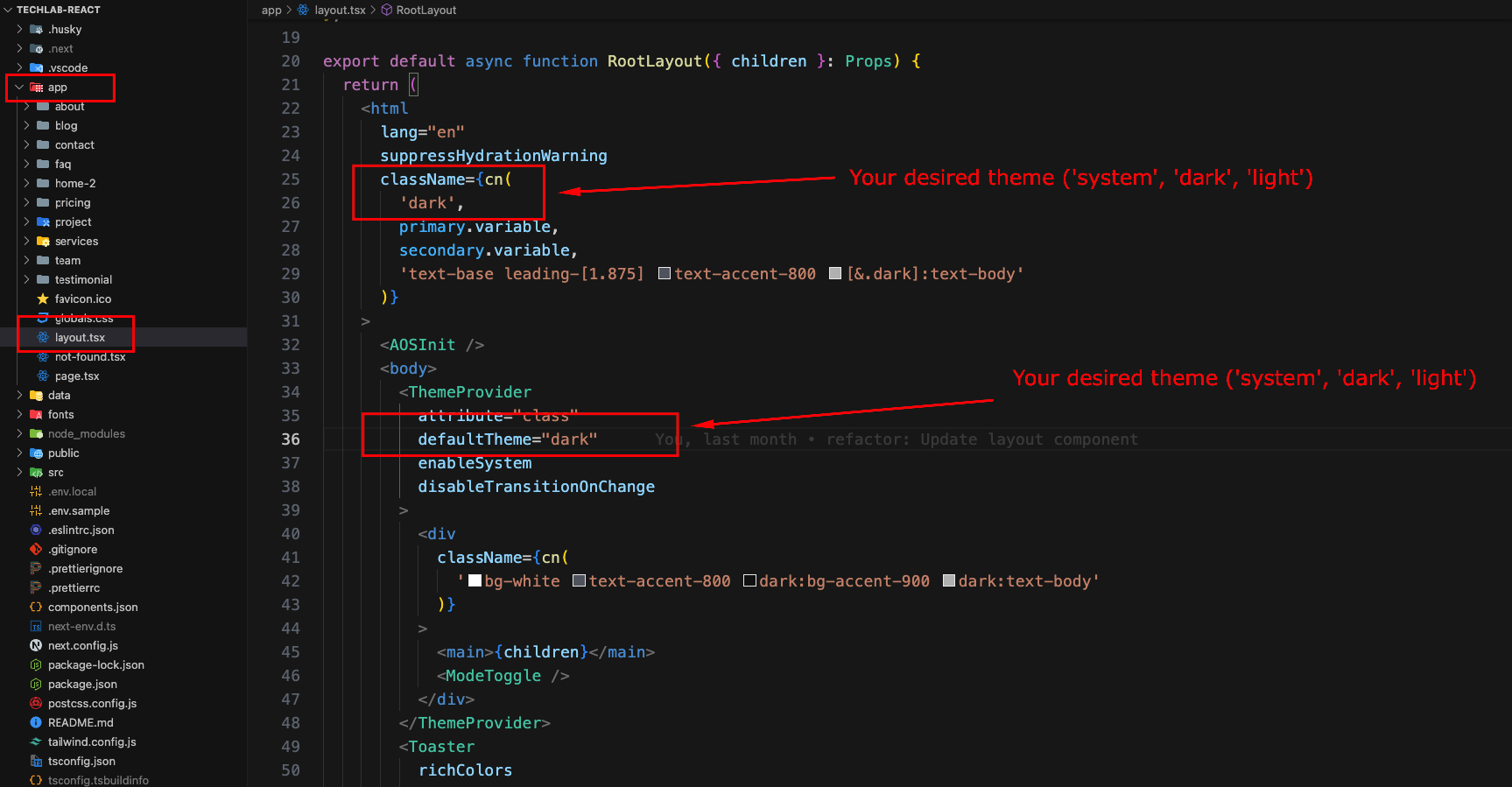
Task: Expand the .husky folder chevron
Action: click(19, 29)
